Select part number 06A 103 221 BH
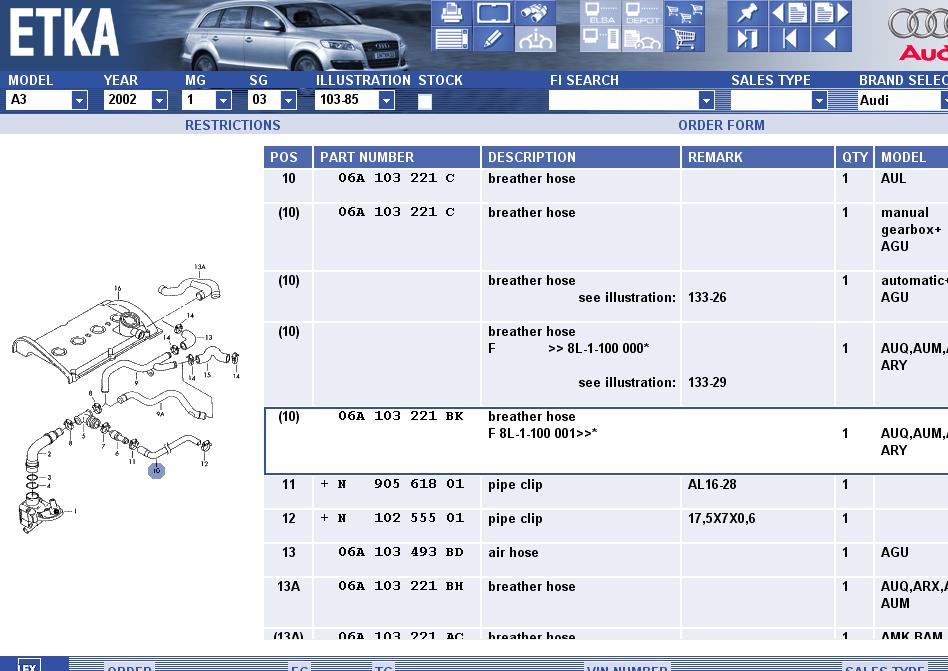This screenshot has width=948, height=671. point(401,586)
